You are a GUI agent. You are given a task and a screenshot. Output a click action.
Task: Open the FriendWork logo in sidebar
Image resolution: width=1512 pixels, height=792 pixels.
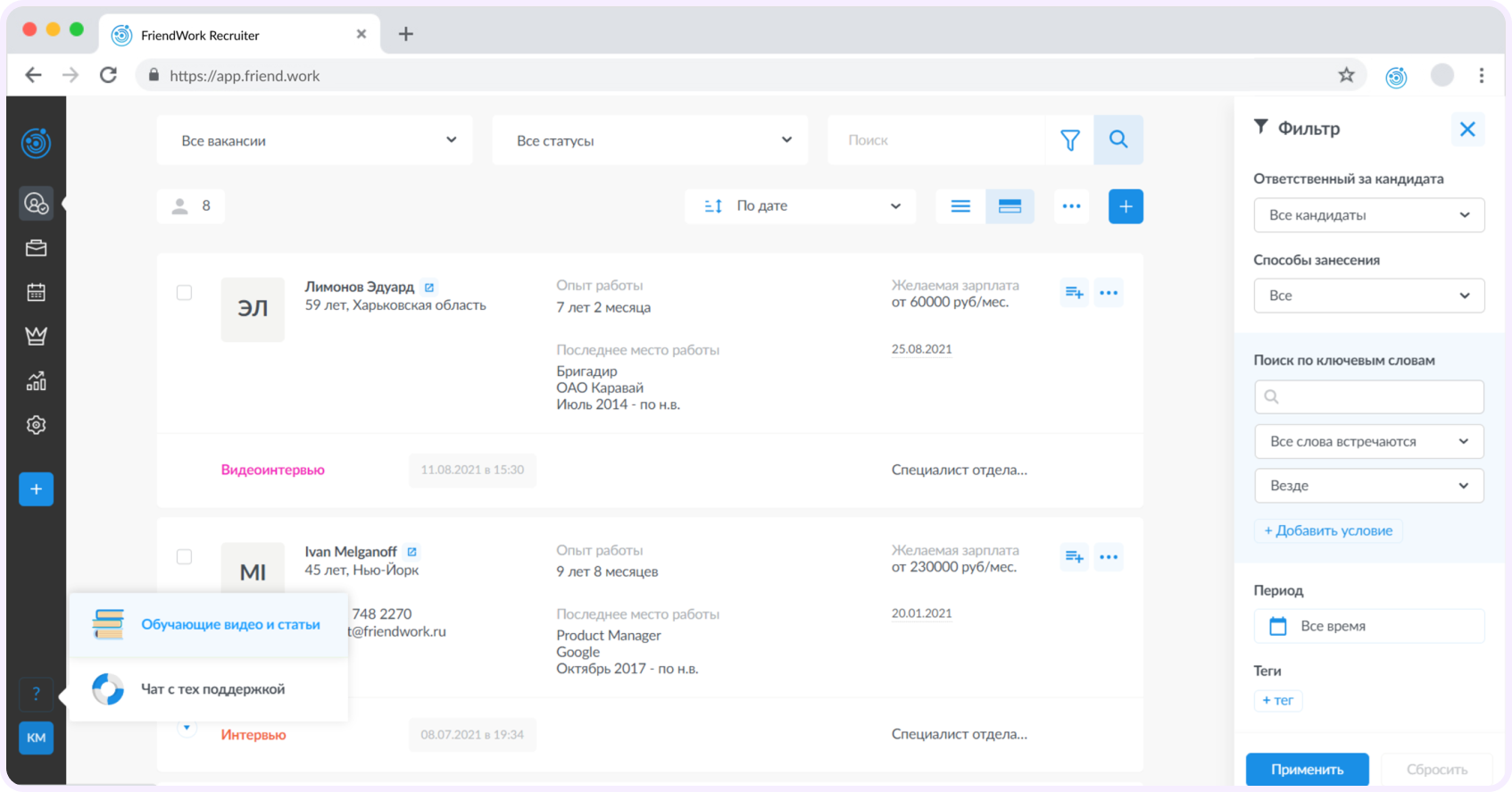37,143
